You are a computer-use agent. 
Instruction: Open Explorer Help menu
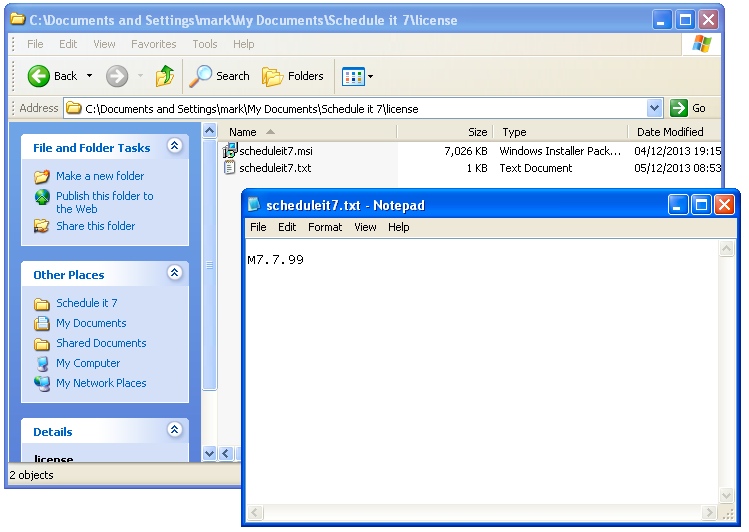(244, 44)
